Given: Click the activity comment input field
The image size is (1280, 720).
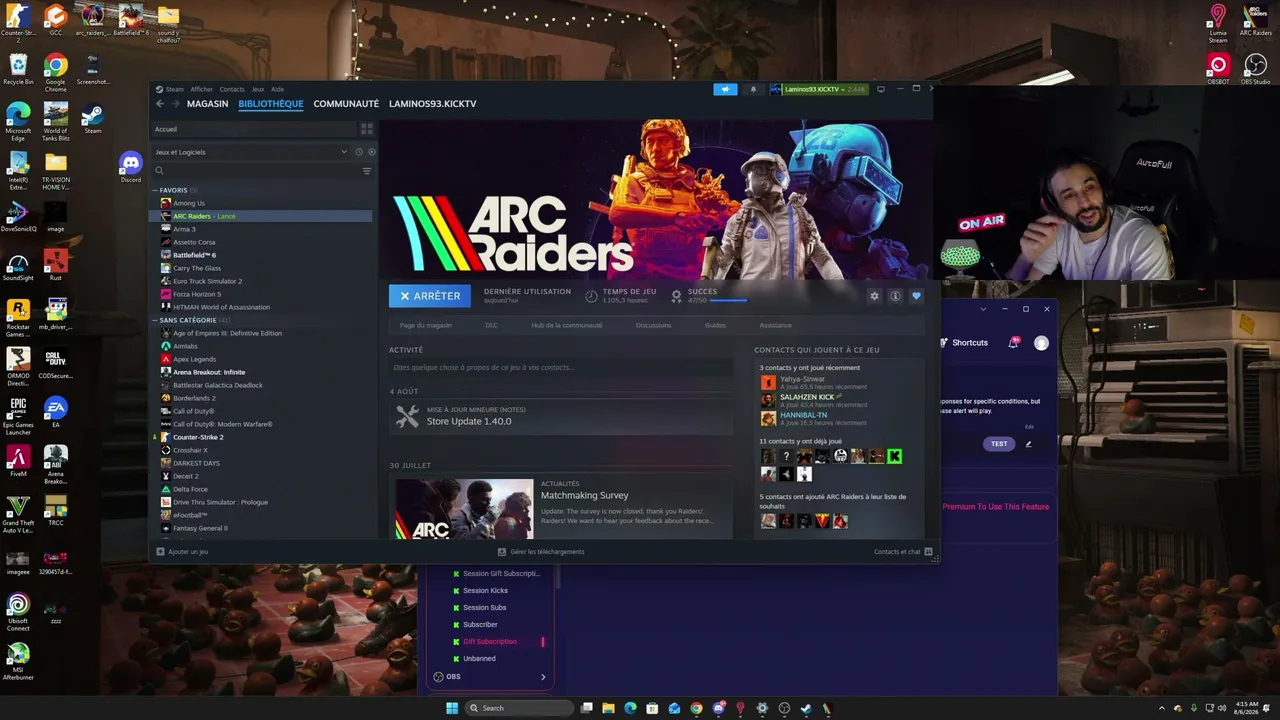Looking at the screenshot, I should click(x=560, y=368).
